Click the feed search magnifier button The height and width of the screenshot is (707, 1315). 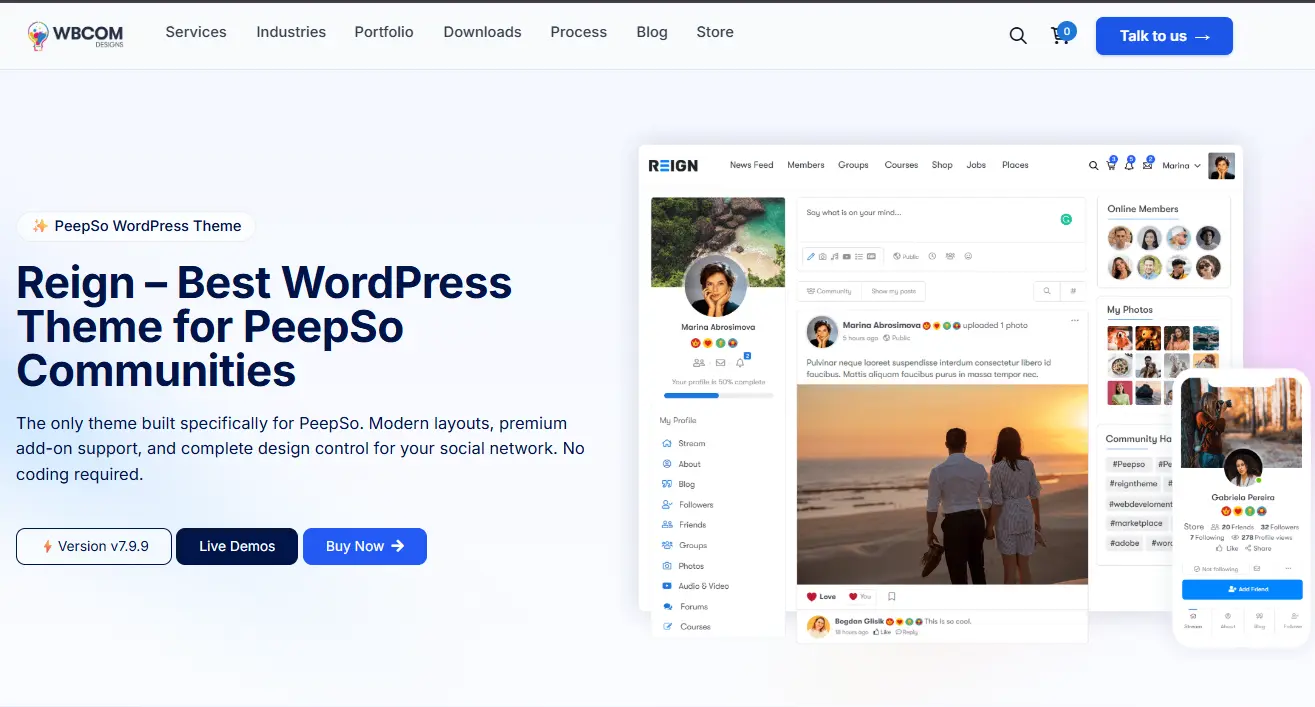pos(1047,291)
